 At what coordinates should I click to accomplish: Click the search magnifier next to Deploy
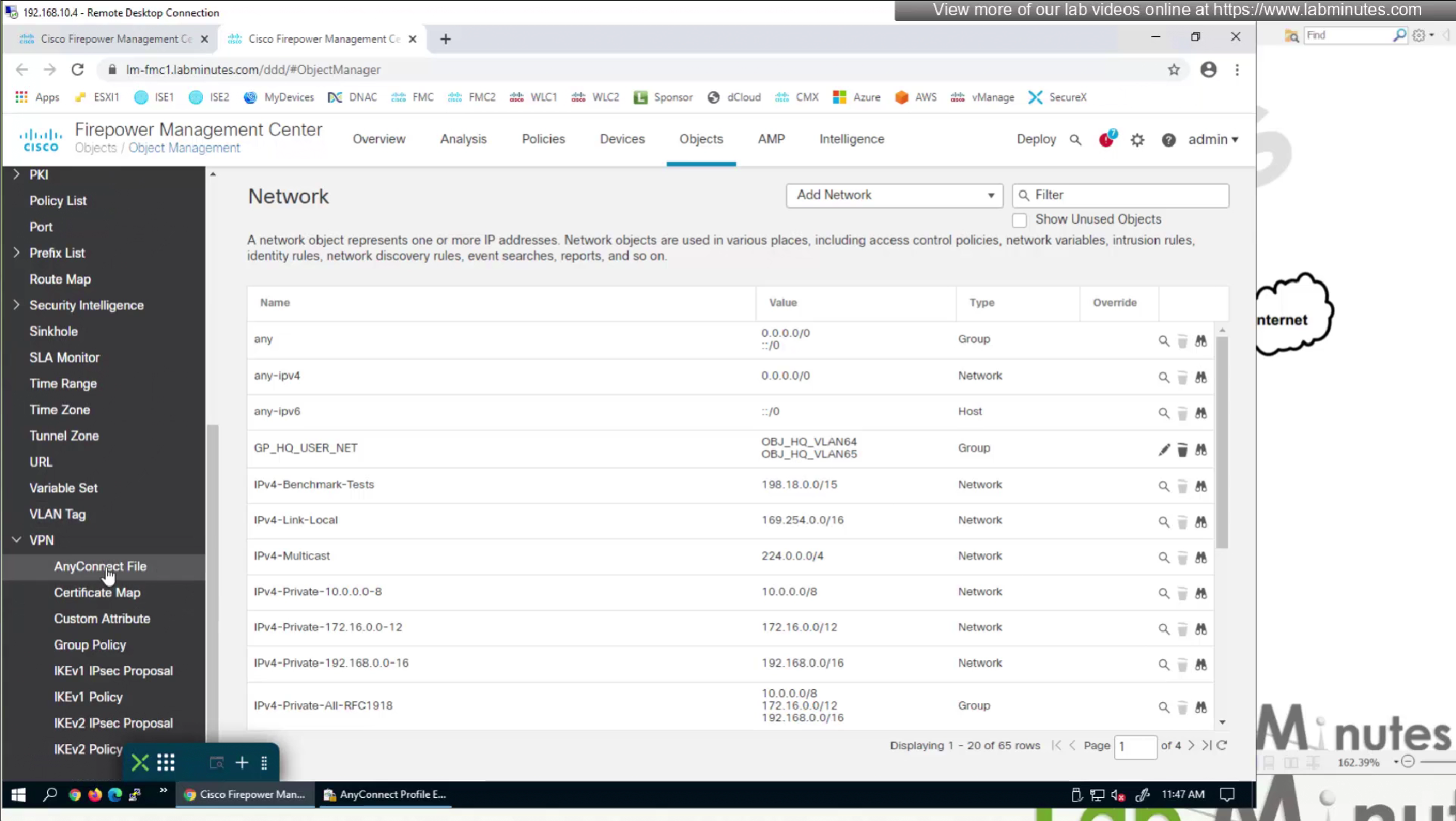[1076, 140]
